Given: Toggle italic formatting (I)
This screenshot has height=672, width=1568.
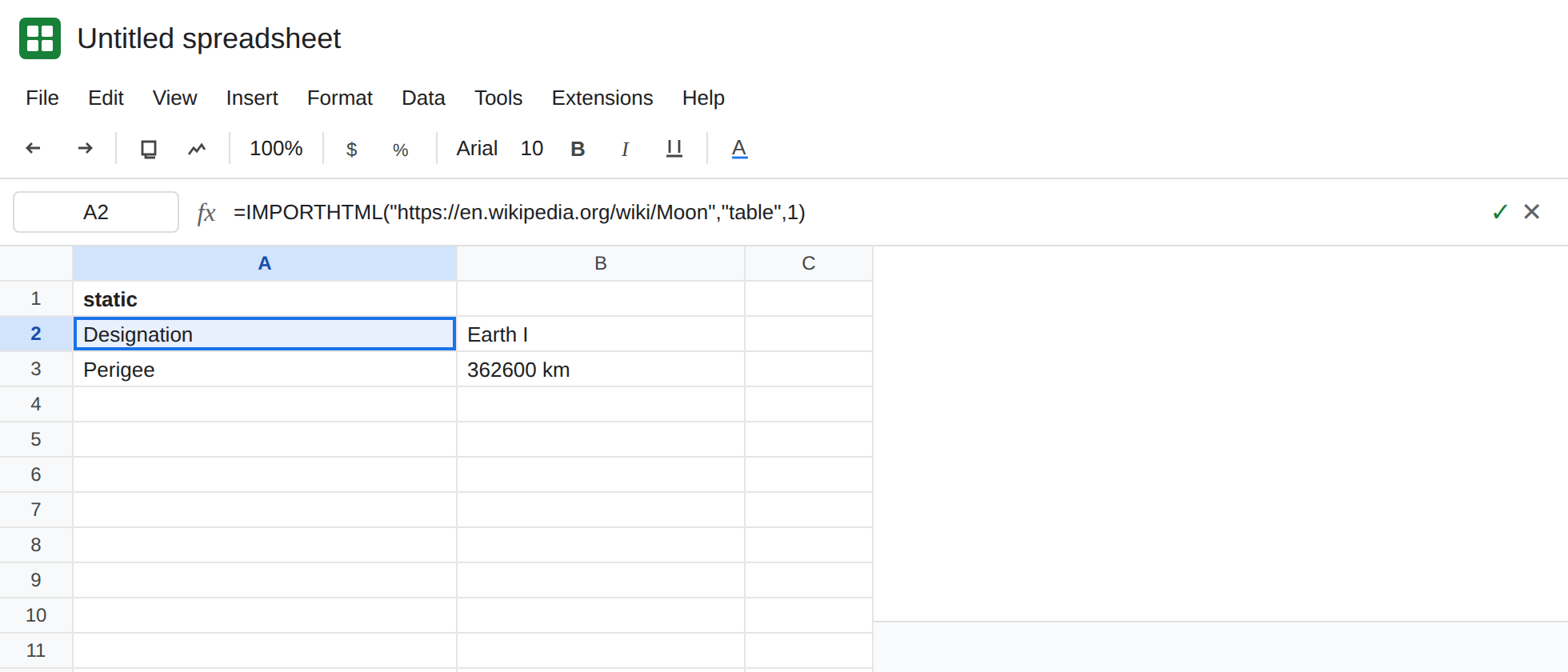Looking at the screenshot, I should coord(625,149).
